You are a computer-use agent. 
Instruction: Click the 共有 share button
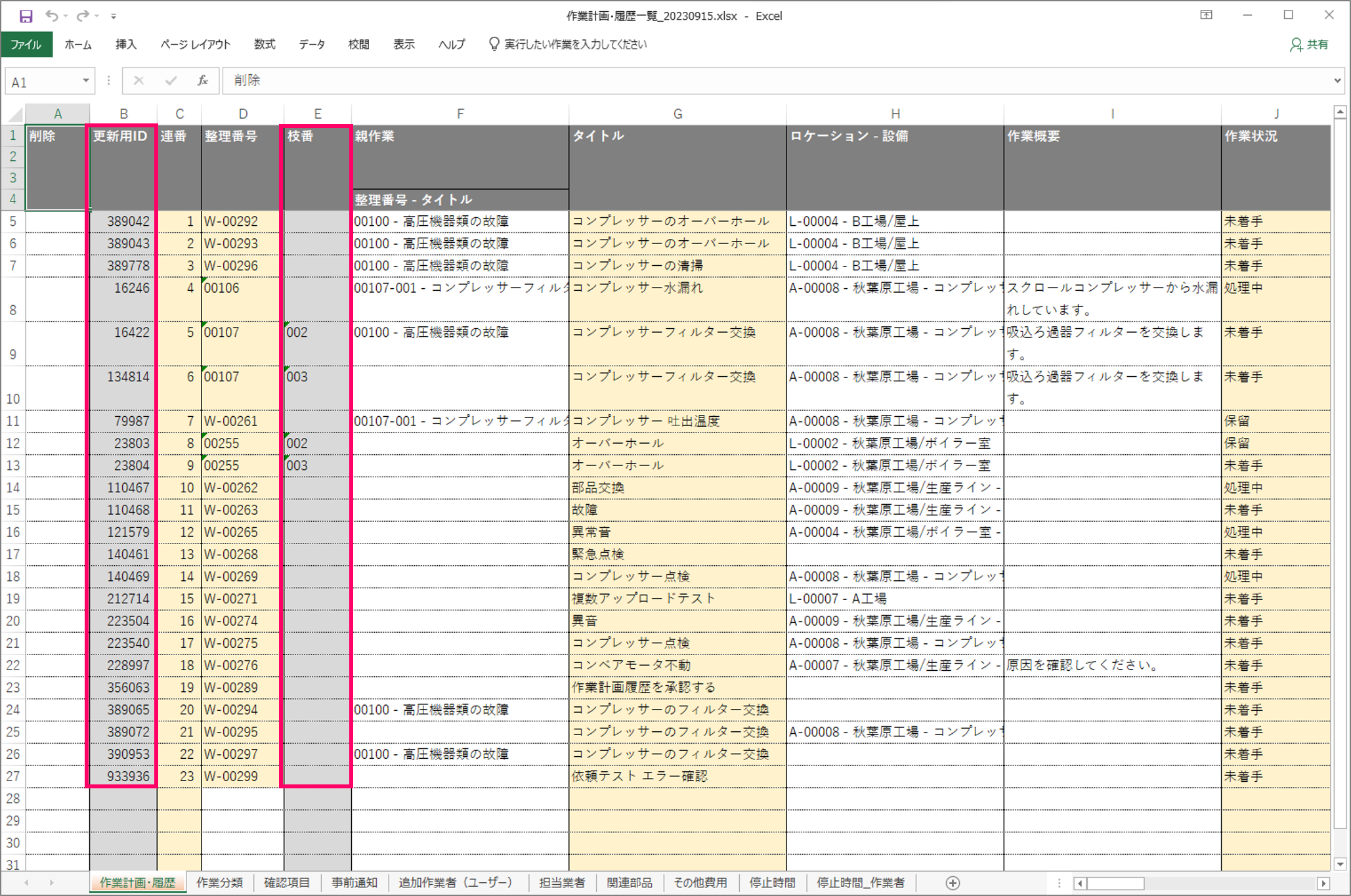click(1310, 45)
